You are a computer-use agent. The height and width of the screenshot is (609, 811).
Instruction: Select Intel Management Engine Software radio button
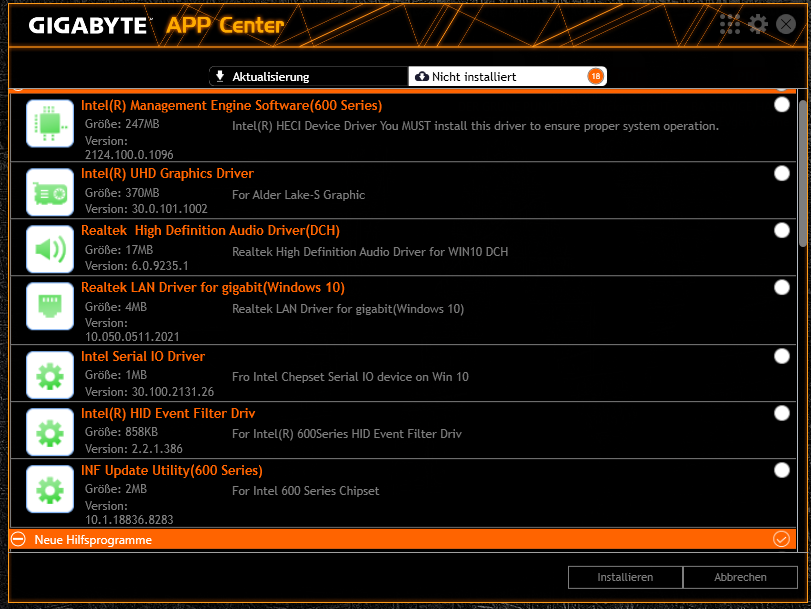pos(782,105)
